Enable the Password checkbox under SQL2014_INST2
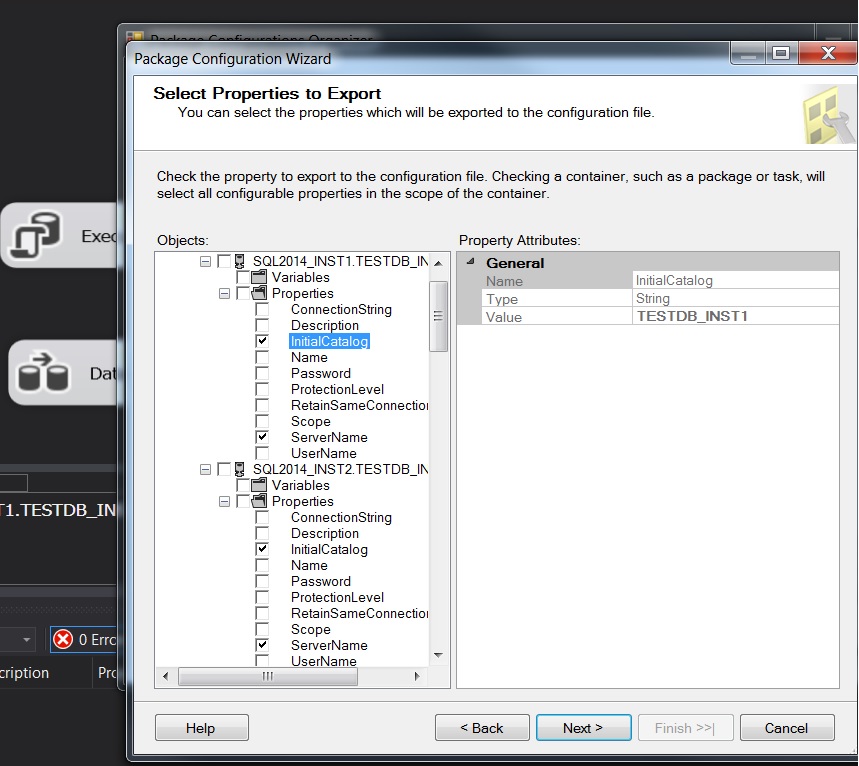Image resolution: width=859 pixels, height=766 pixels. (x=262, y=582)
